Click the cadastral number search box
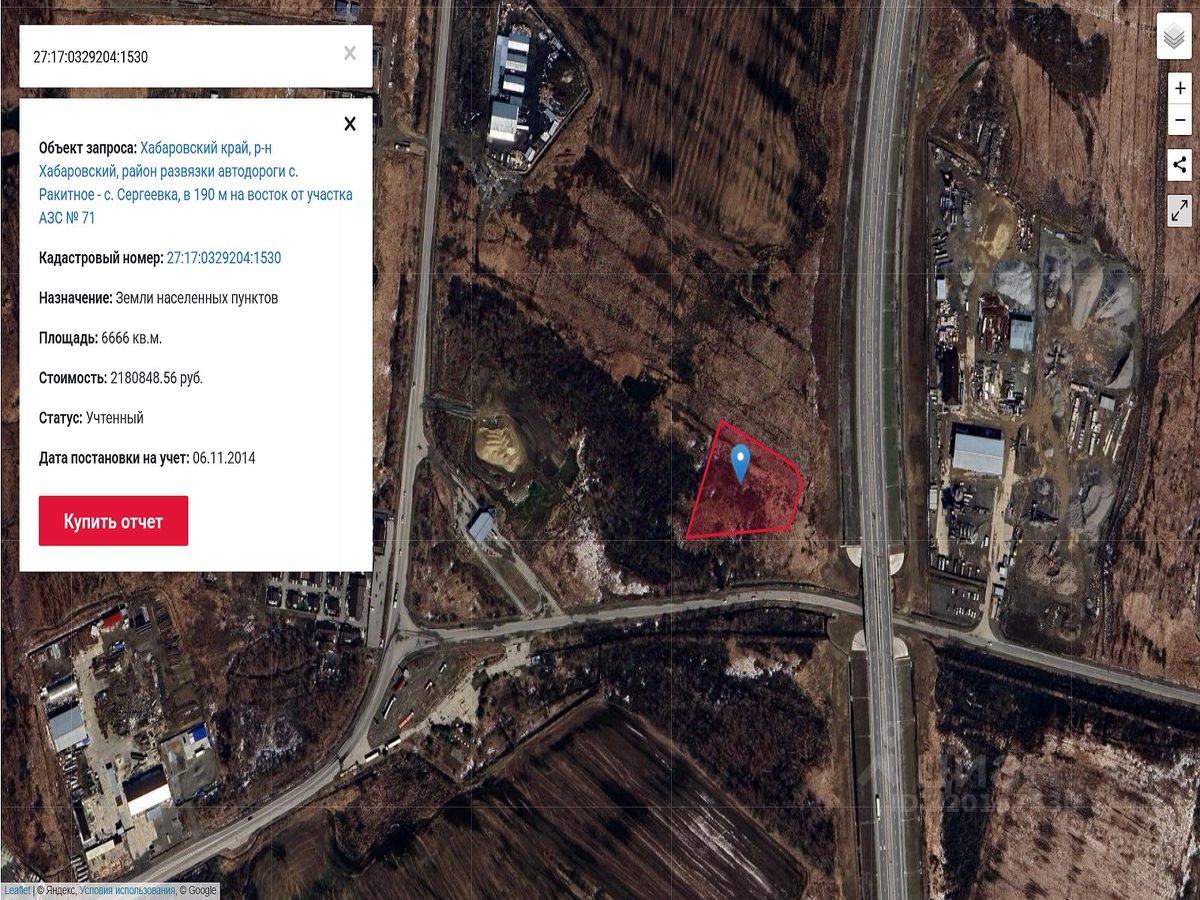The height and width of the screenshot is (900, 1200). point(180,57)
